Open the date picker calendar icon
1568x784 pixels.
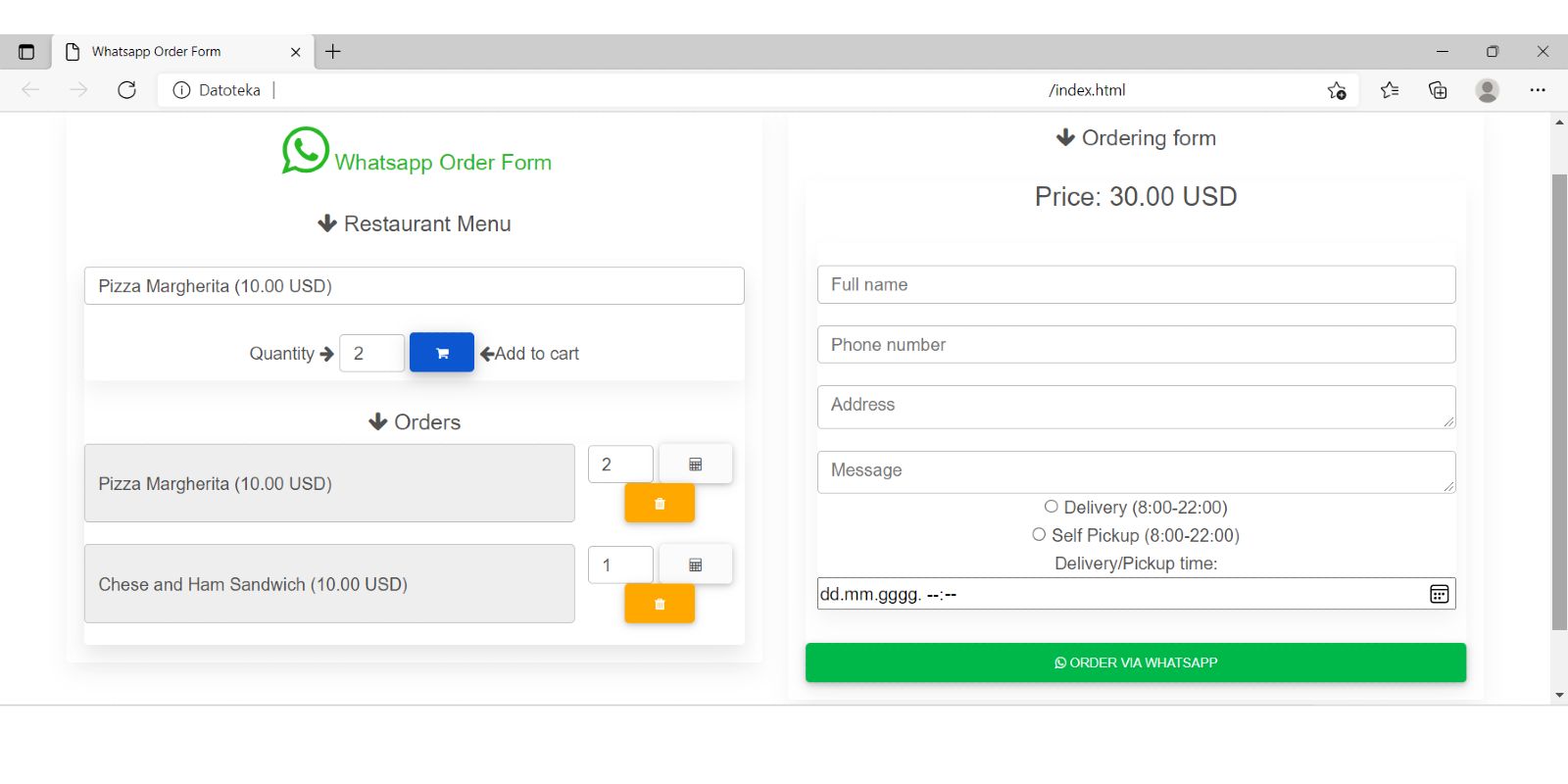(x=1439, y=594)
